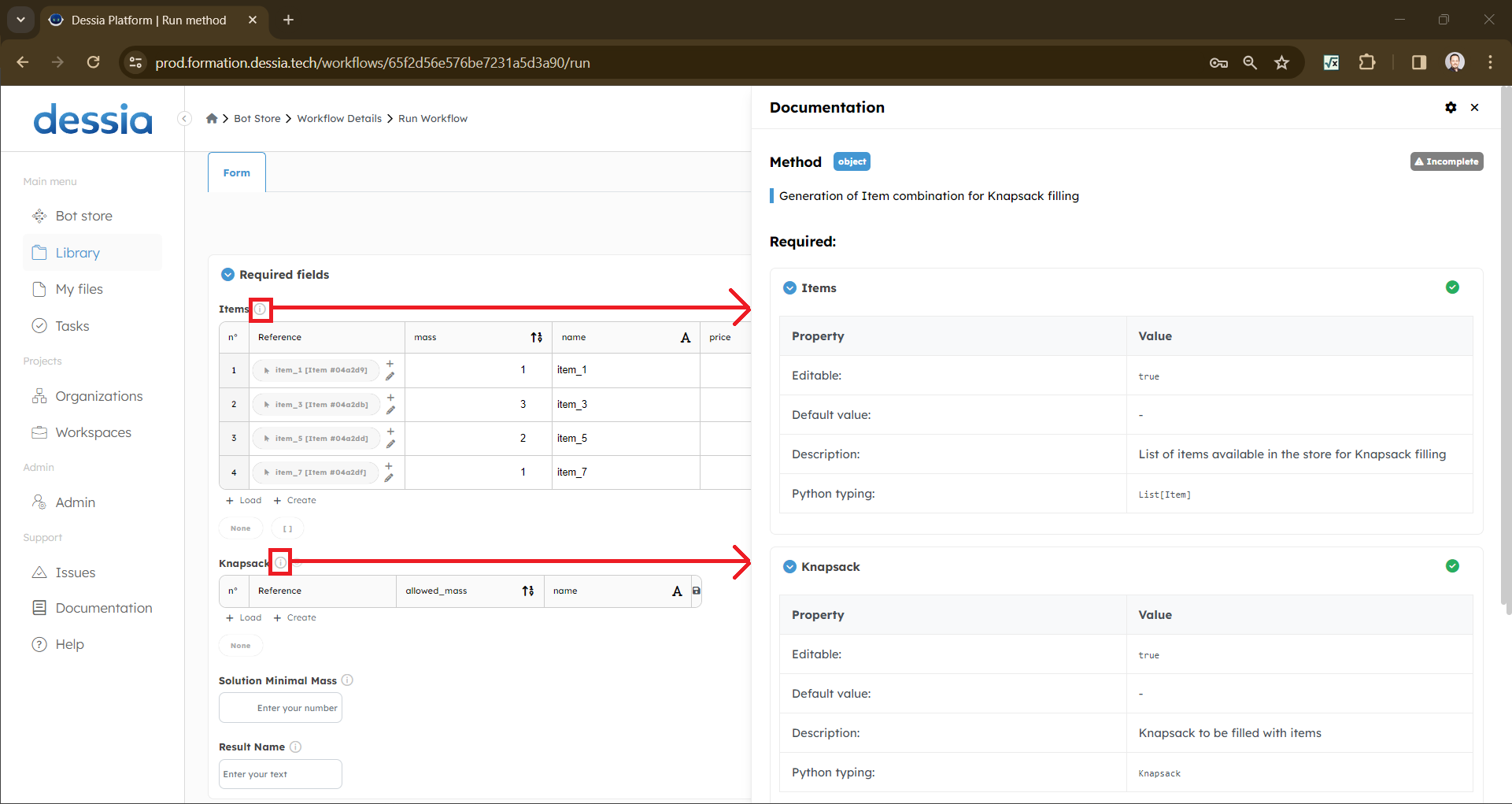Open browser tab search dropdown
Viewport: 1512px width, 804px height.
pos(20,20)
